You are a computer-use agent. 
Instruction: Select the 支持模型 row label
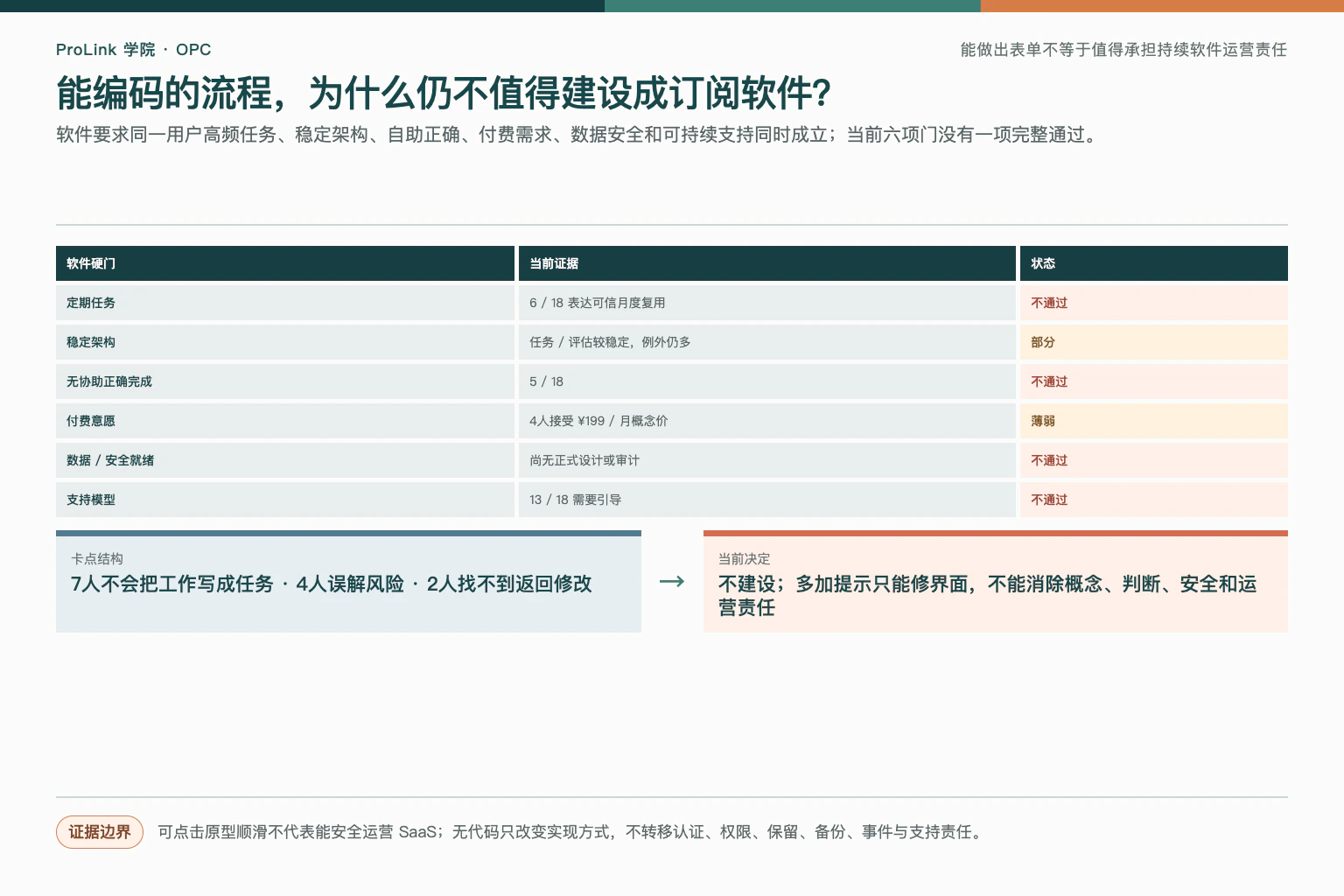pyautogui.click(x=91, y=500)
